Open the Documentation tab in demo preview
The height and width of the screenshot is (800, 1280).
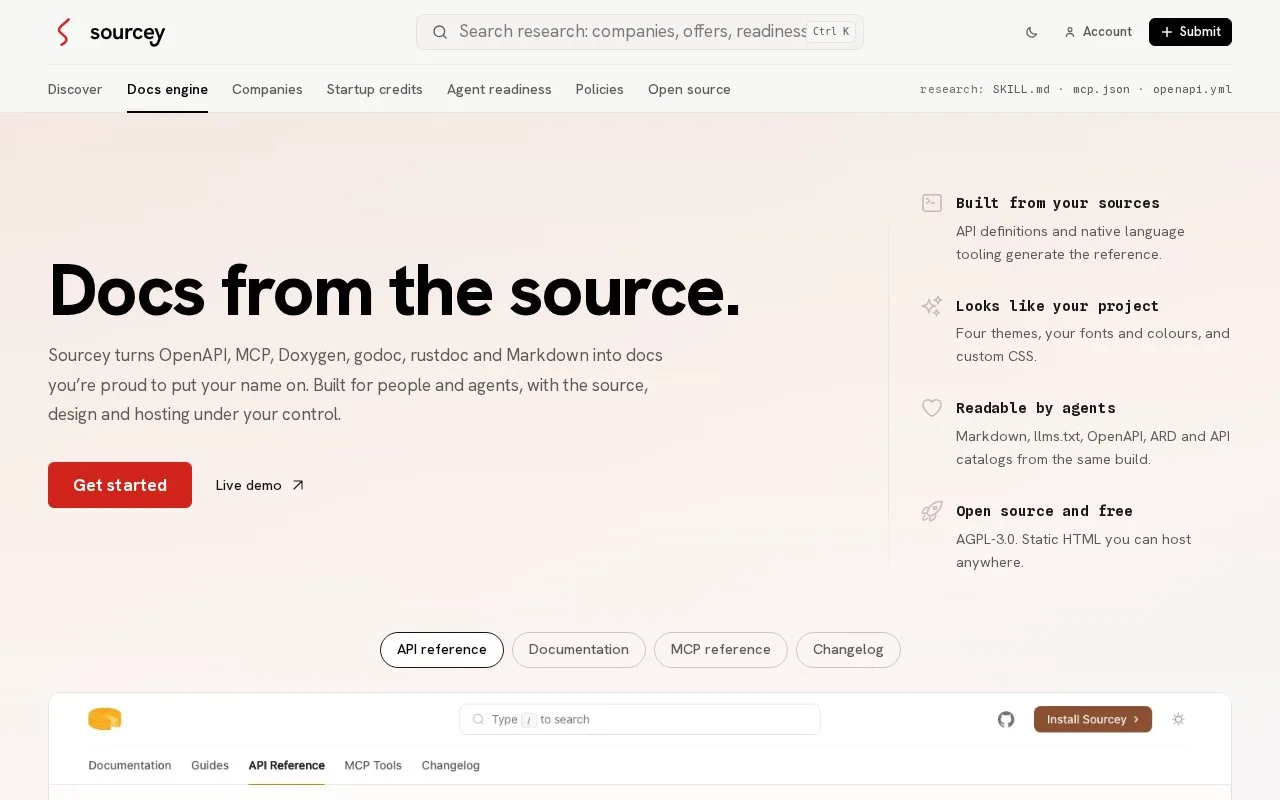pyautogui.click(x=130, y=765)
